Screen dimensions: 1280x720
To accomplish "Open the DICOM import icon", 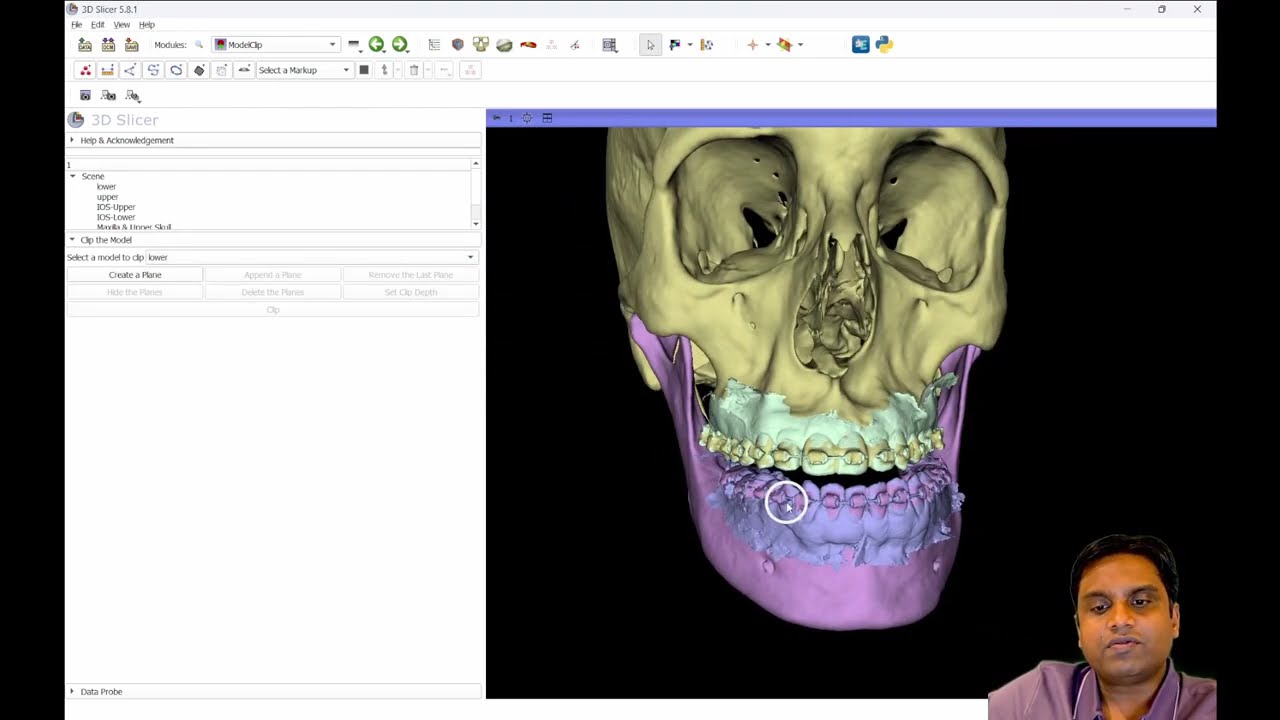I will point(108,44).
